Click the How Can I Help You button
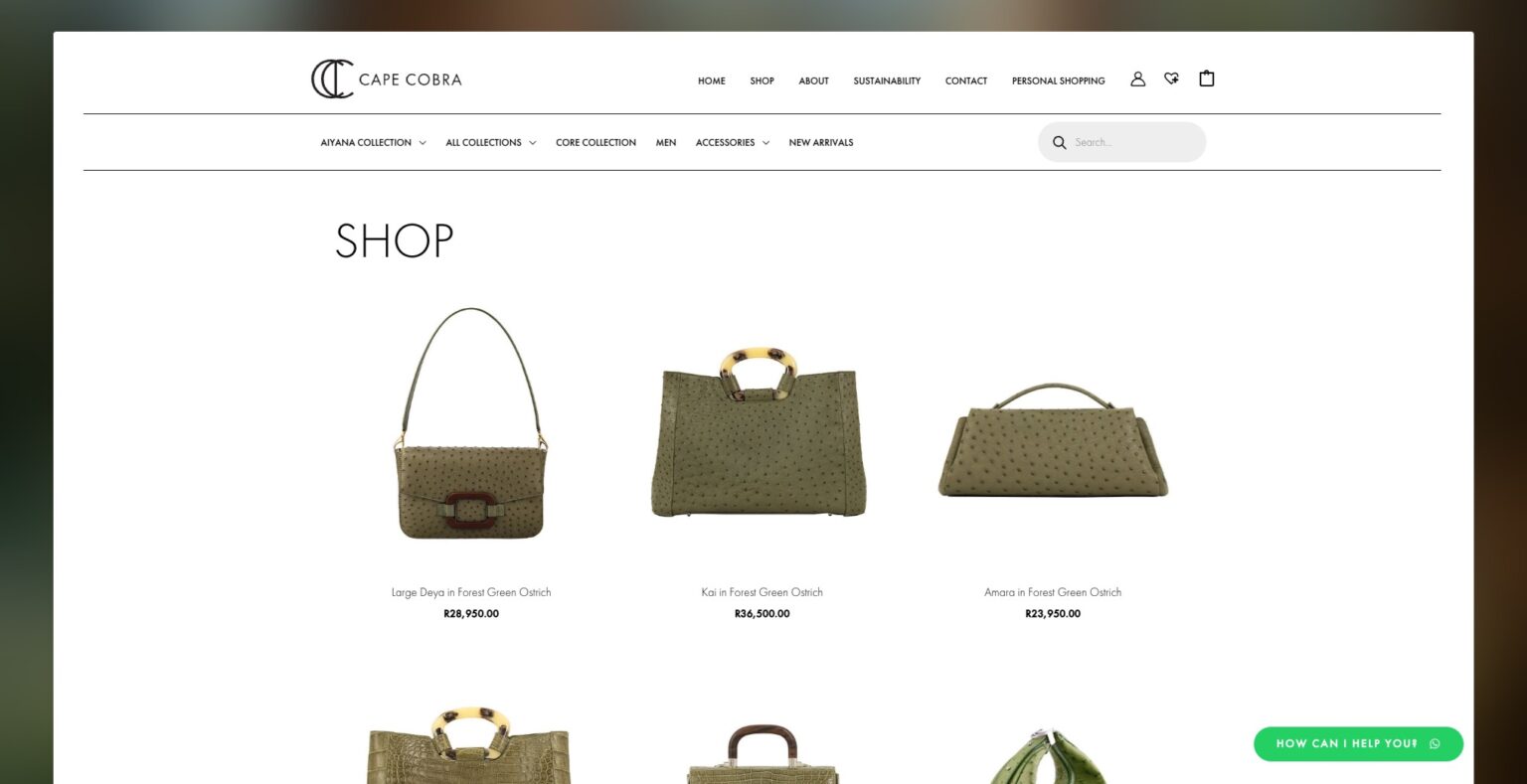Viewport: 1527px width, 784px height. [x=1358, y=743]
